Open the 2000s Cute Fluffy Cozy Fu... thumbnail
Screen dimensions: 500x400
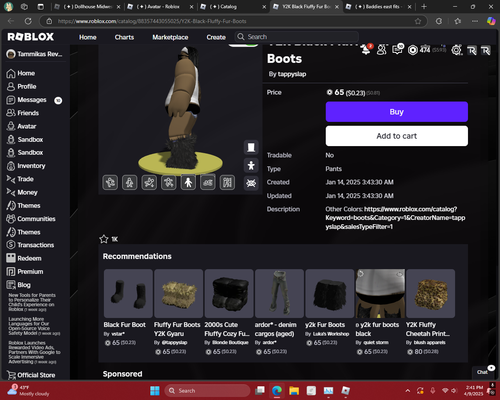click(229, 293)
